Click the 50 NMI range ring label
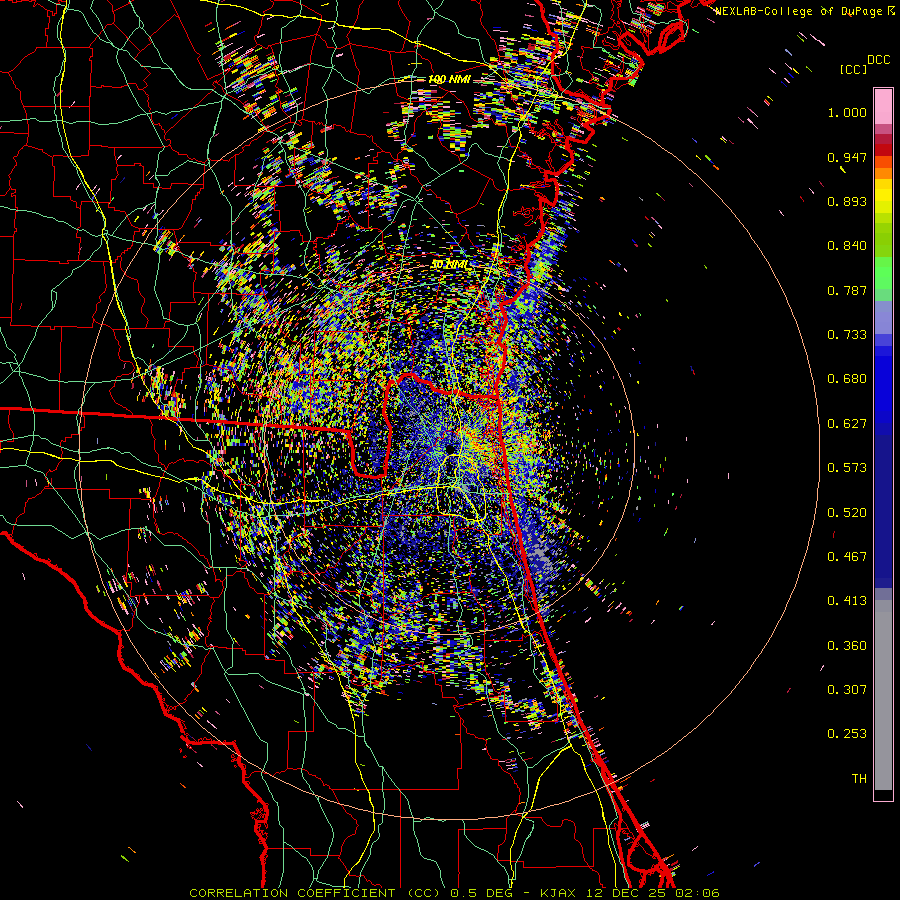 pyautogui.click(x=450, y=265)
